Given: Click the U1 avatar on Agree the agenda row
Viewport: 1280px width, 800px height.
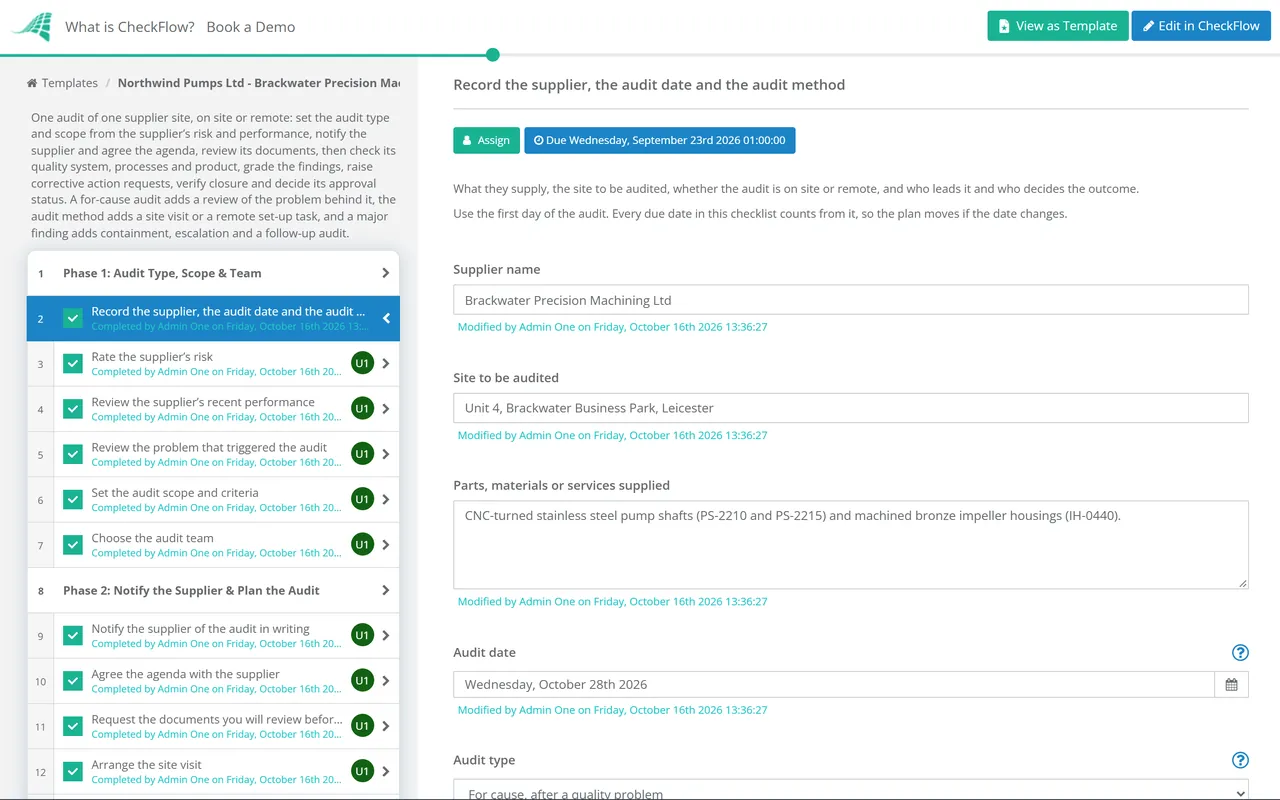Looking at the screenshot, I should (x=362, y=680).
